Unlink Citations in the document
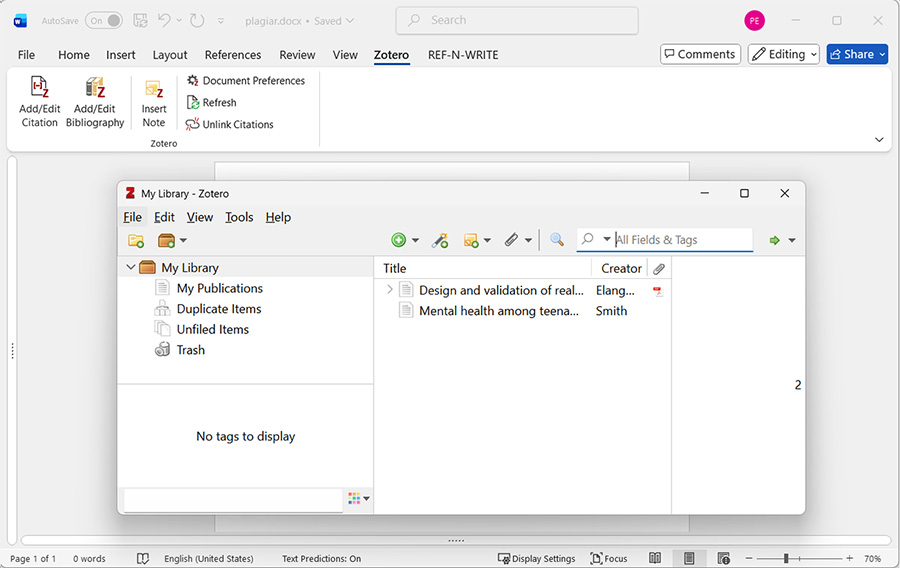Image resolution: width=900 pixels, height=568 pixels. click(230, 125)
